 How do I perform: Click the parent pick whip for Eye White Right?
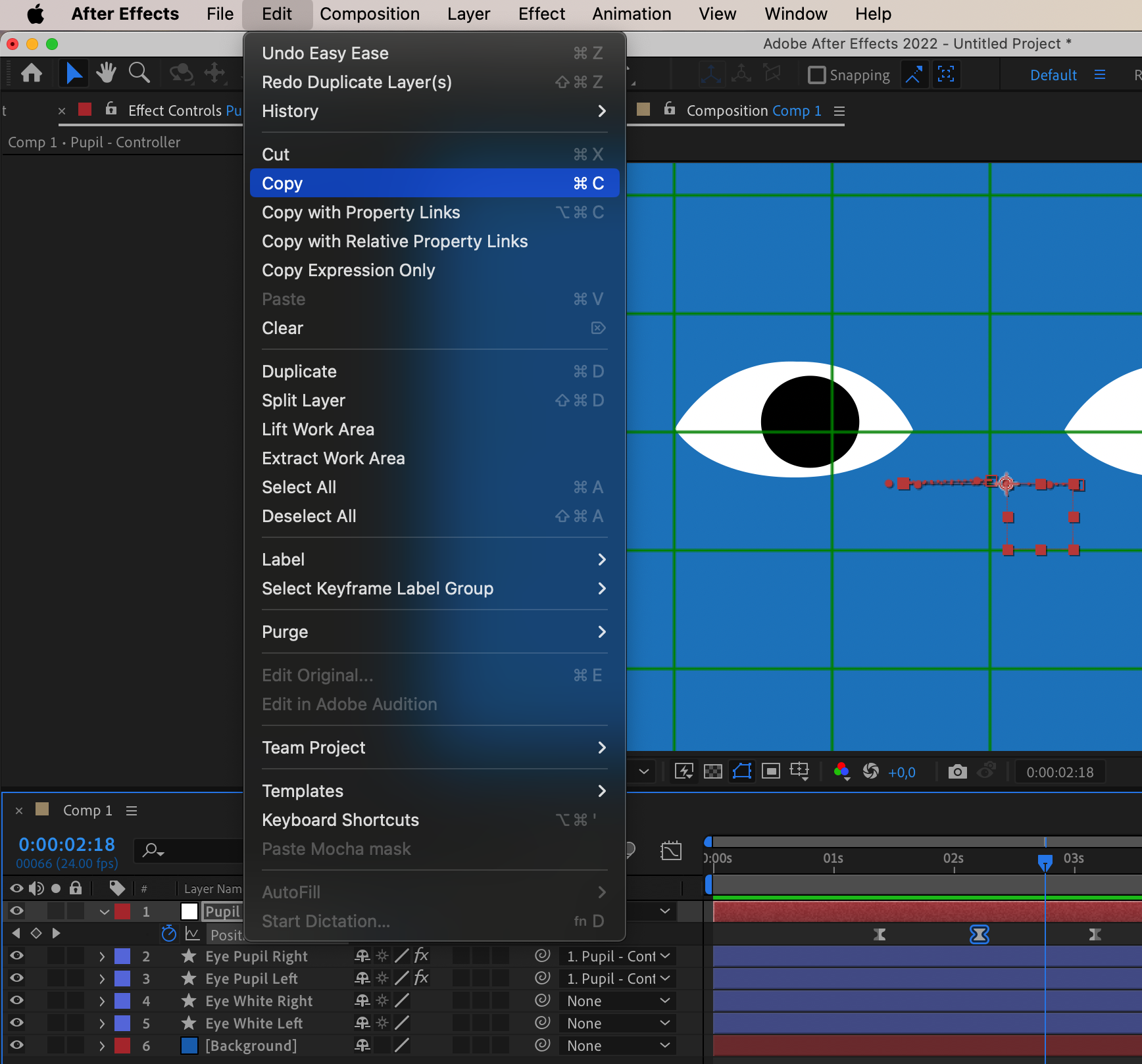pyautogui.click(x=542, y=1000)
